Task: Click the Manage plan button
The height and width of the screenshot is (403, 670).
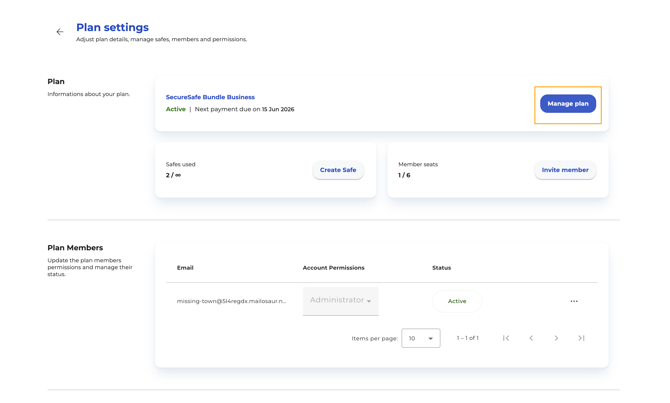Action: pyautogui.click(x=568, y=103)
